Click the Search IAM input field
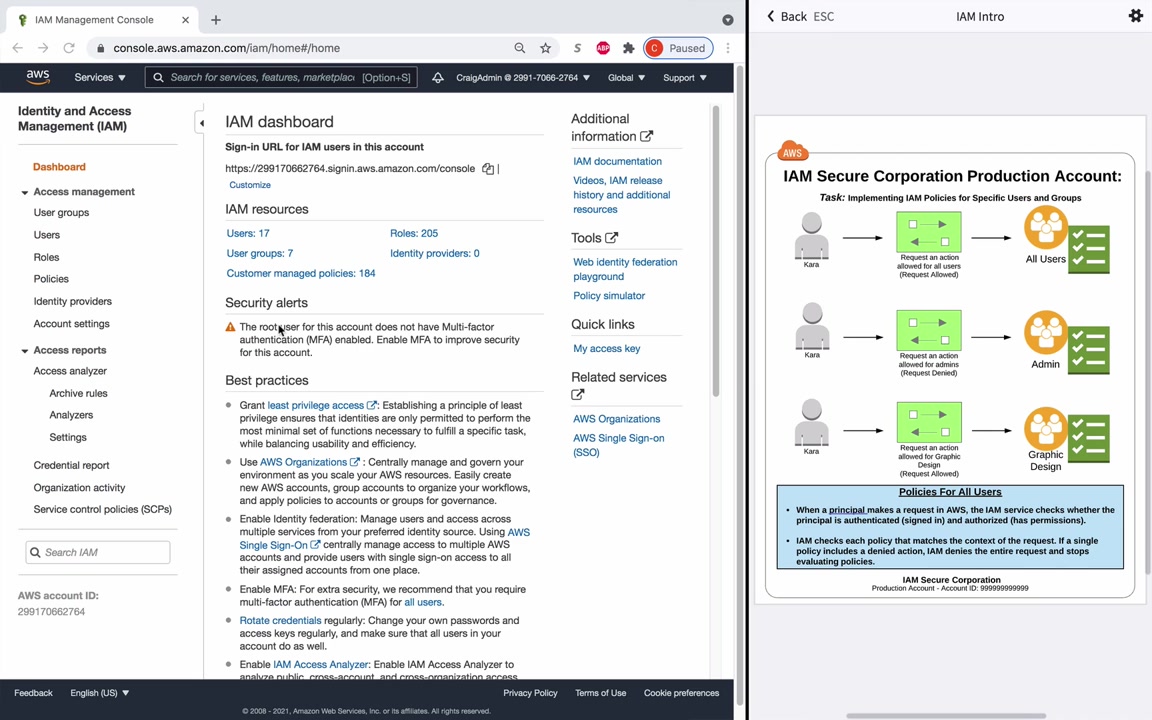The width and height of the screenshot is (1152, 720). point(98,552)
